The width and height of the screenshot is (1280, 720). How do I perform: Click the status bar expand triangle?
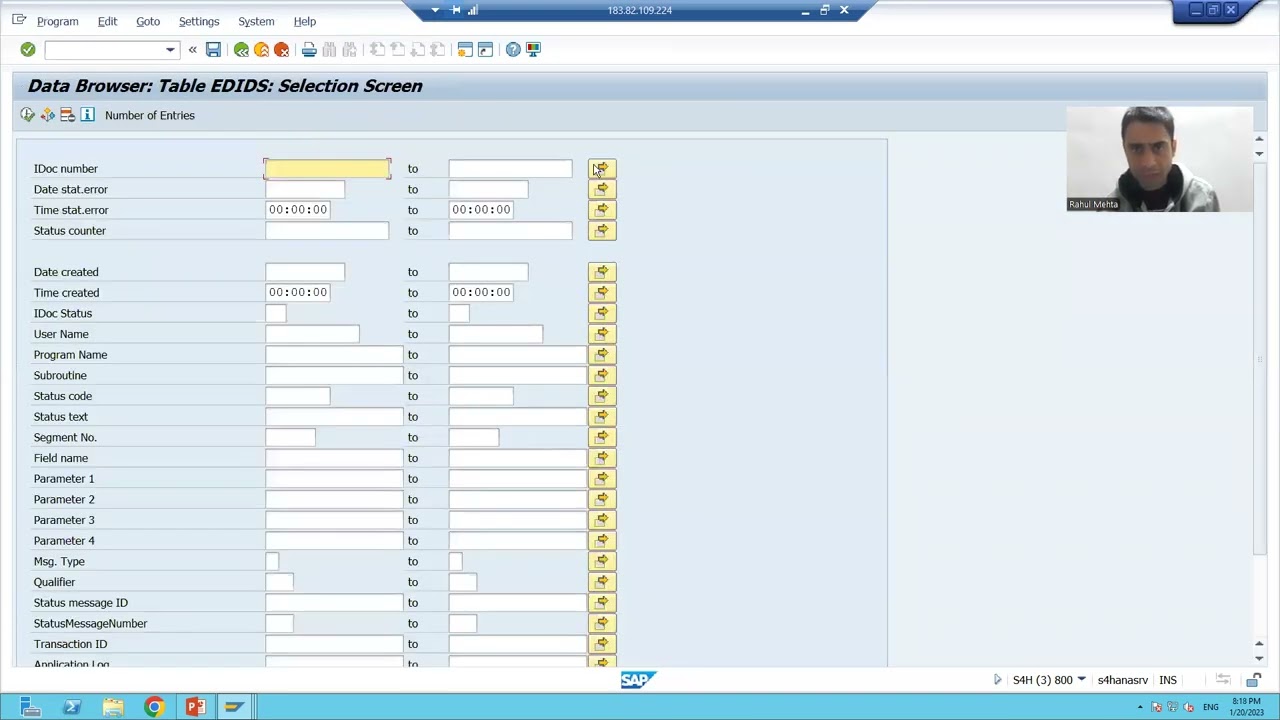point(997,680)
